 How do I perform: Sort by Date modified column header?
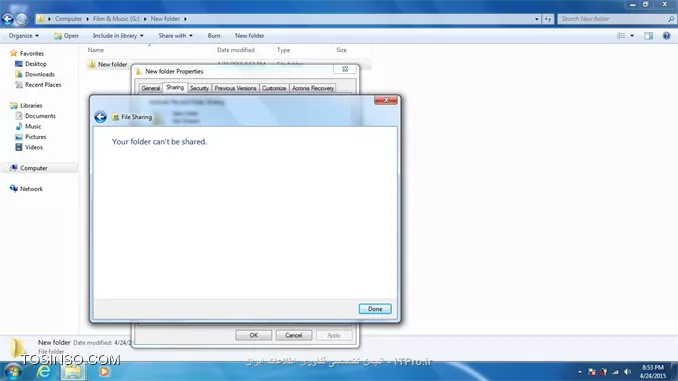[x=236, y=50]
